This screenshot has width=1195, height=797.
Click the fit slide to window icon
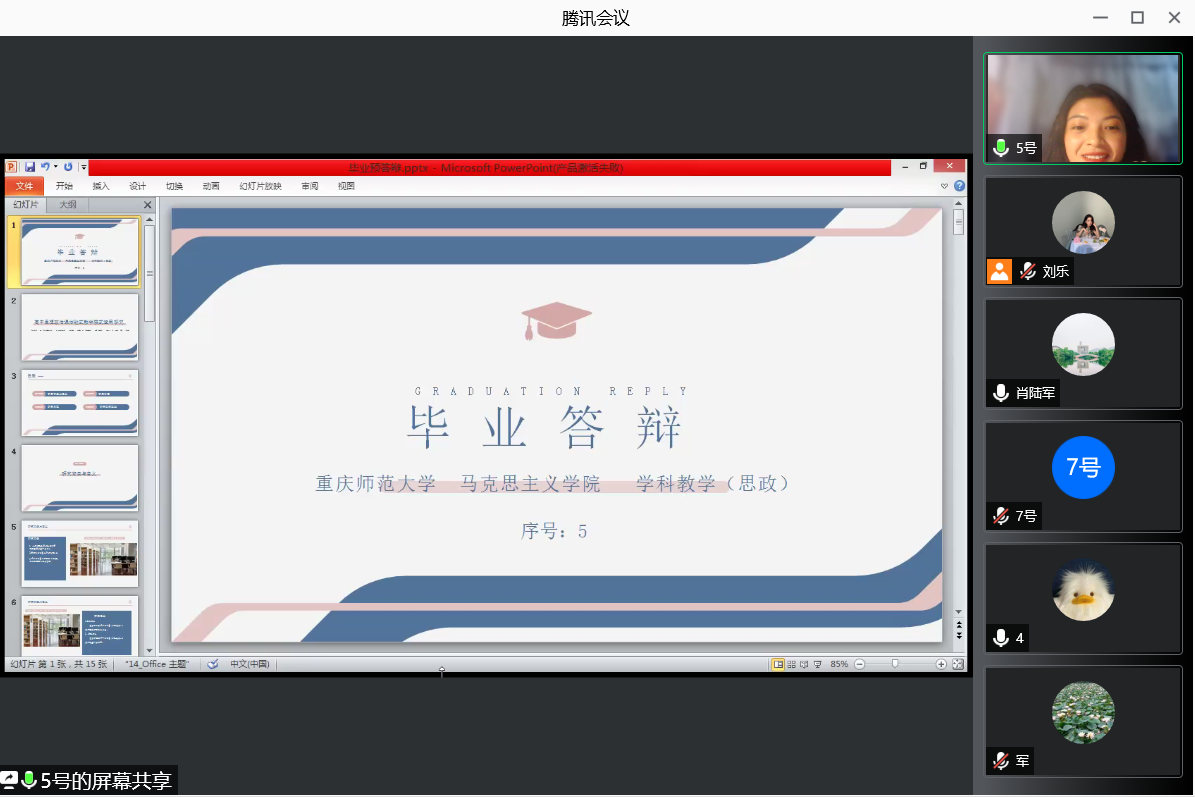[x=957, y=664]
